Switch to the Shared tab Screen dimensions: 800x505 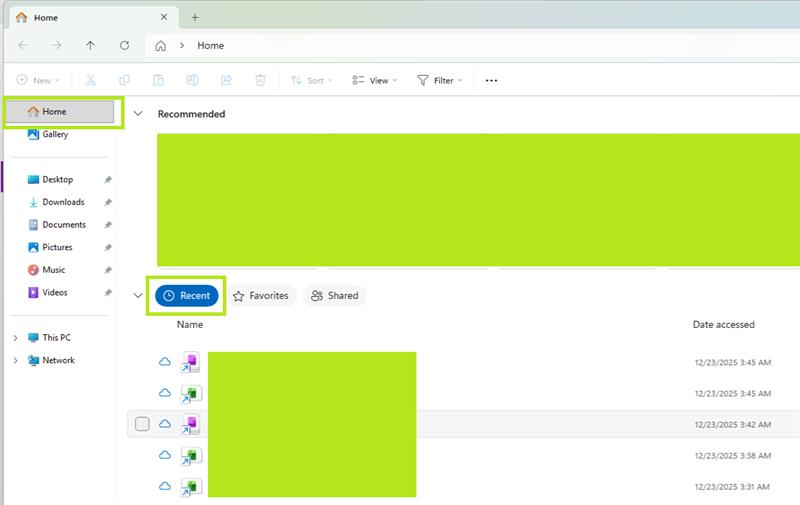(335, 296)
